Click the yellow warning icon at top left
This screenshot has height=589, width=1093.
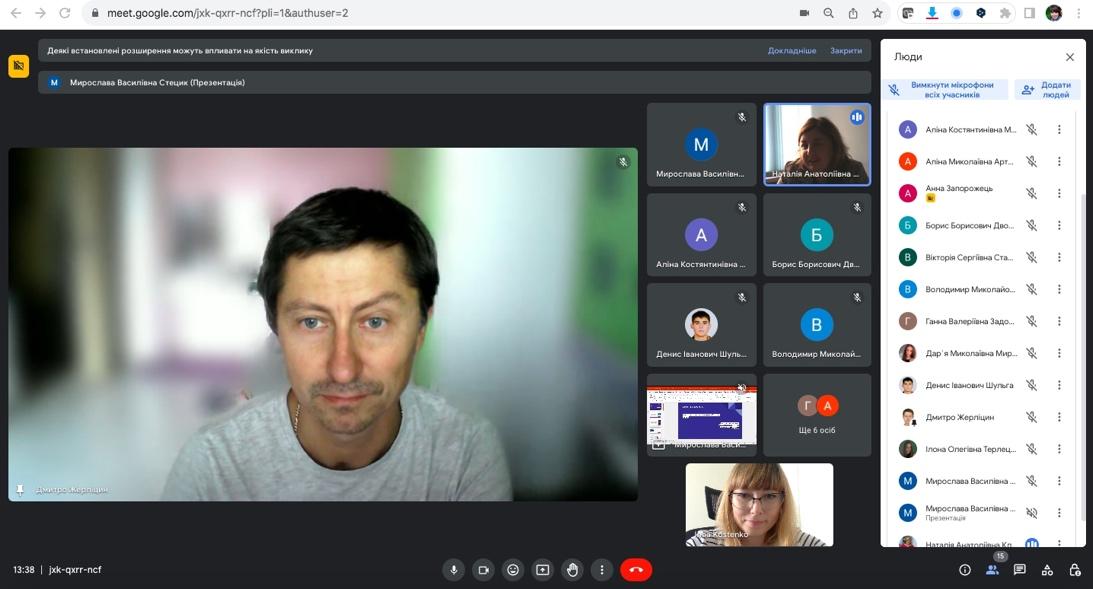click(19, 66)
